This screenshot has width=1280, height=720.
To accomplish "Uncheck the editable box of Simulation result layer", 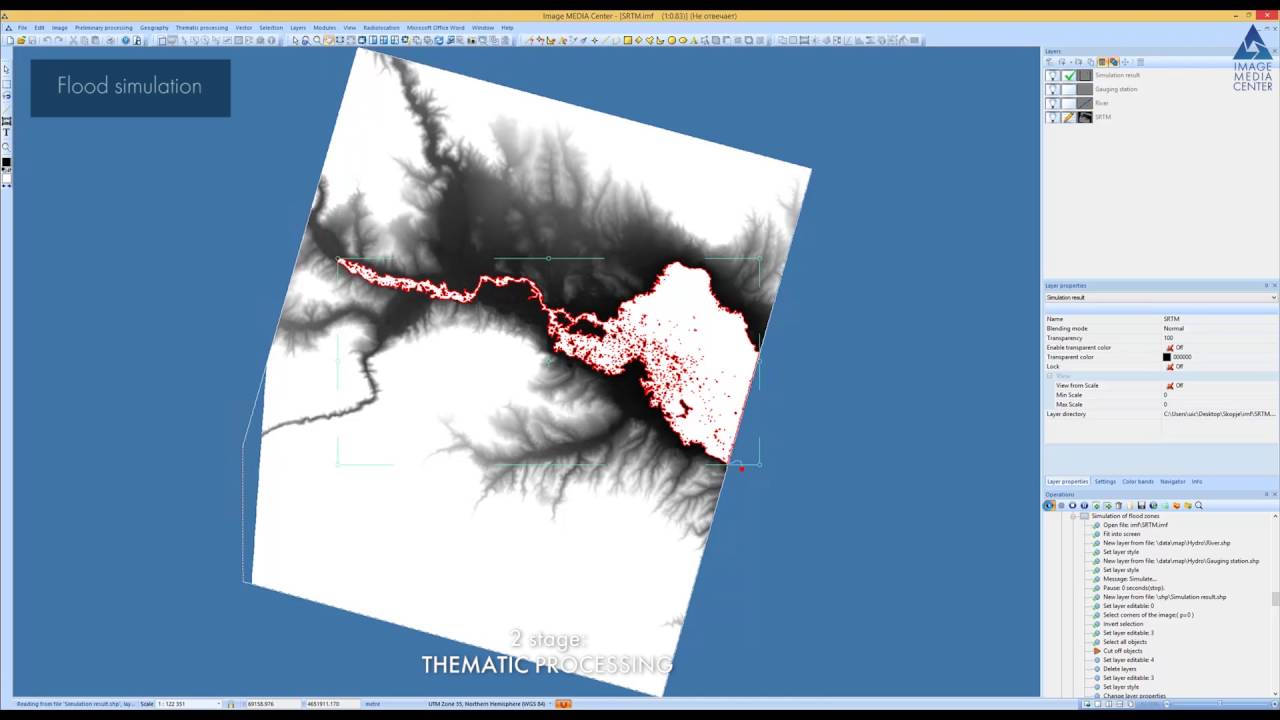I will [1069, 75].
